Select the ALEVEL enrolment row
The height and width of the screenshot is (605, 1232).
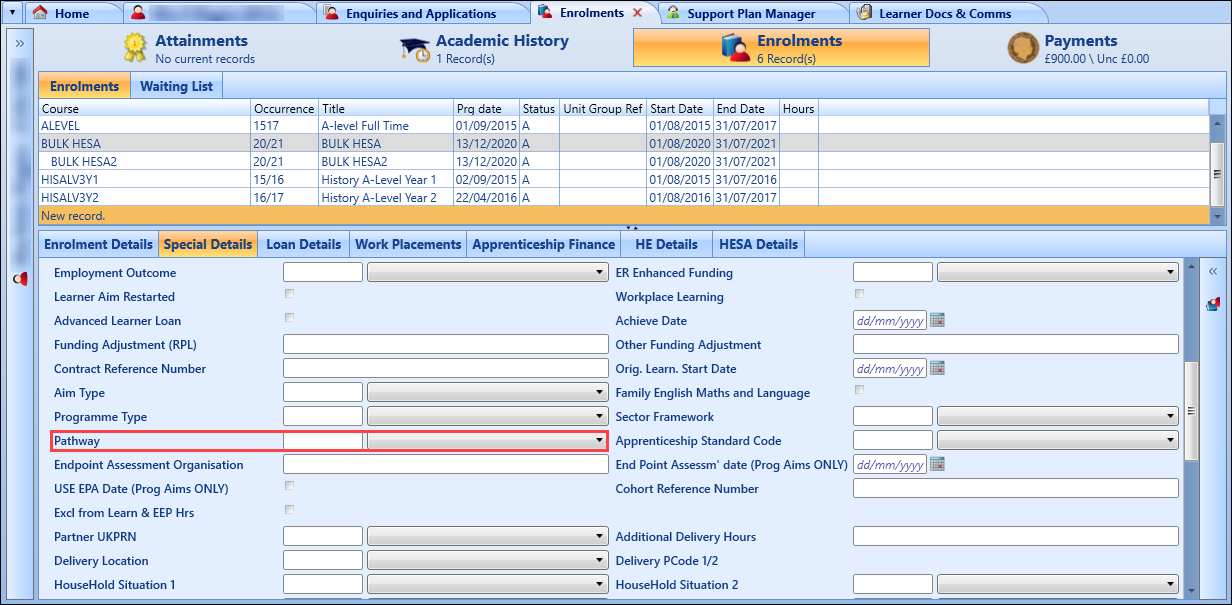click(624, 126)
